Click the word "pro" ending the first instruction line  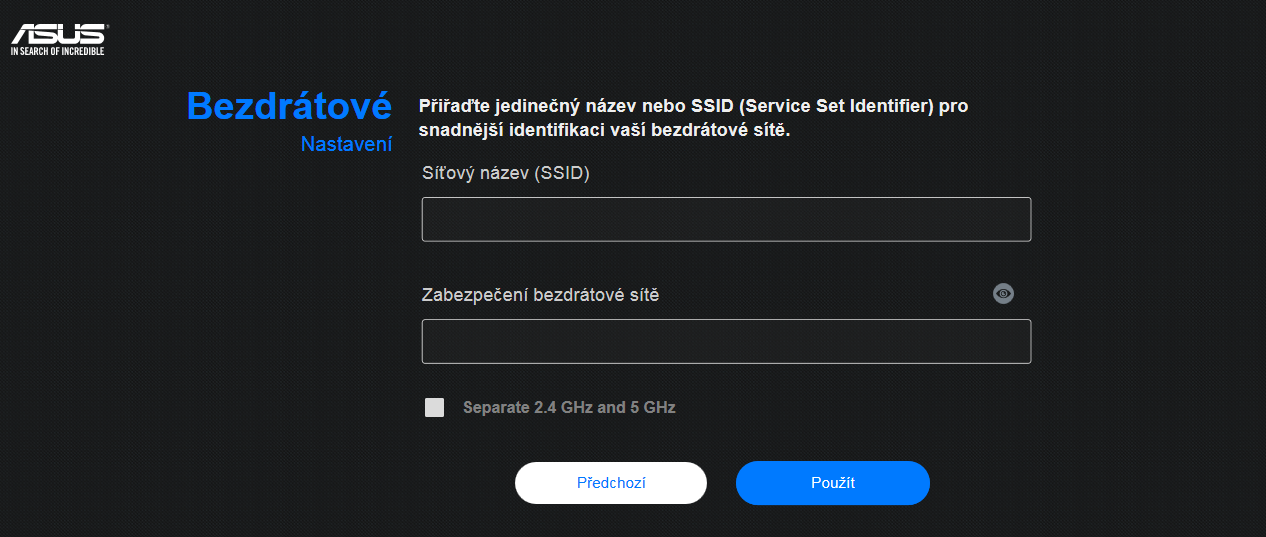(955, 105)
